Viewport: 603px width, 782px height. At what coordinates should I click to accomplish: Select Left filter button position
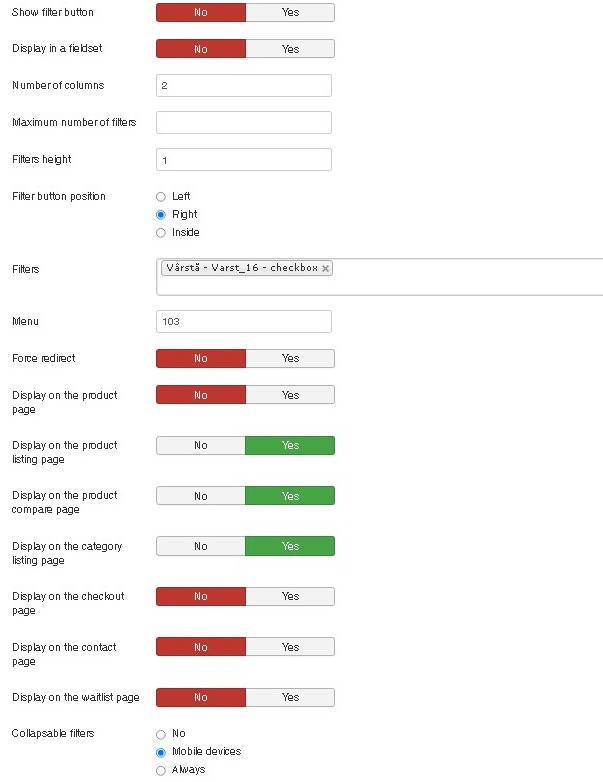click(x=161, y=197)
